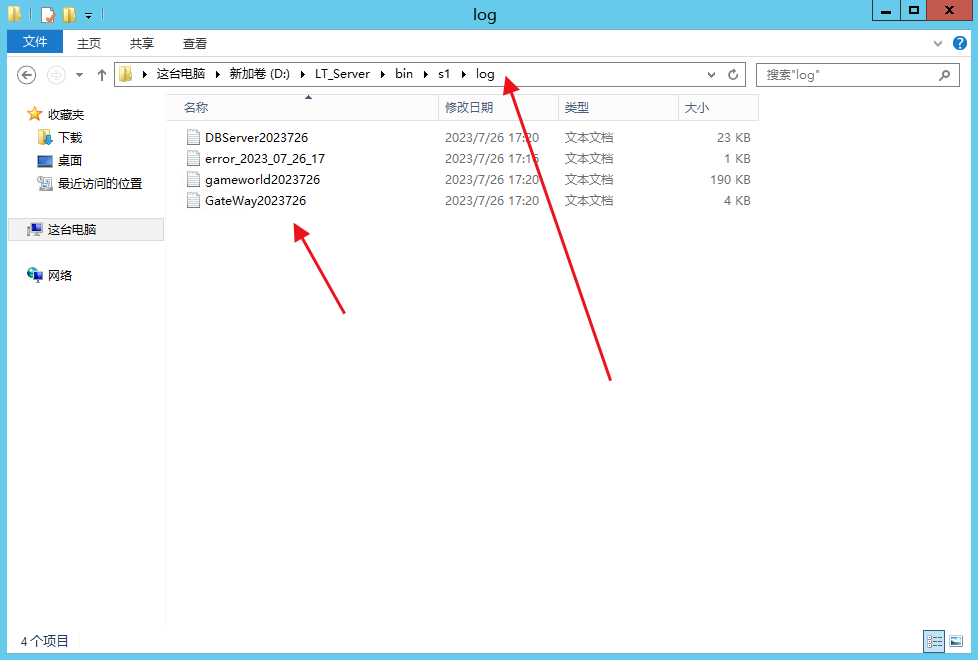
Task: Switch to the 查看 ribbon tab
Action: [195, 43]
